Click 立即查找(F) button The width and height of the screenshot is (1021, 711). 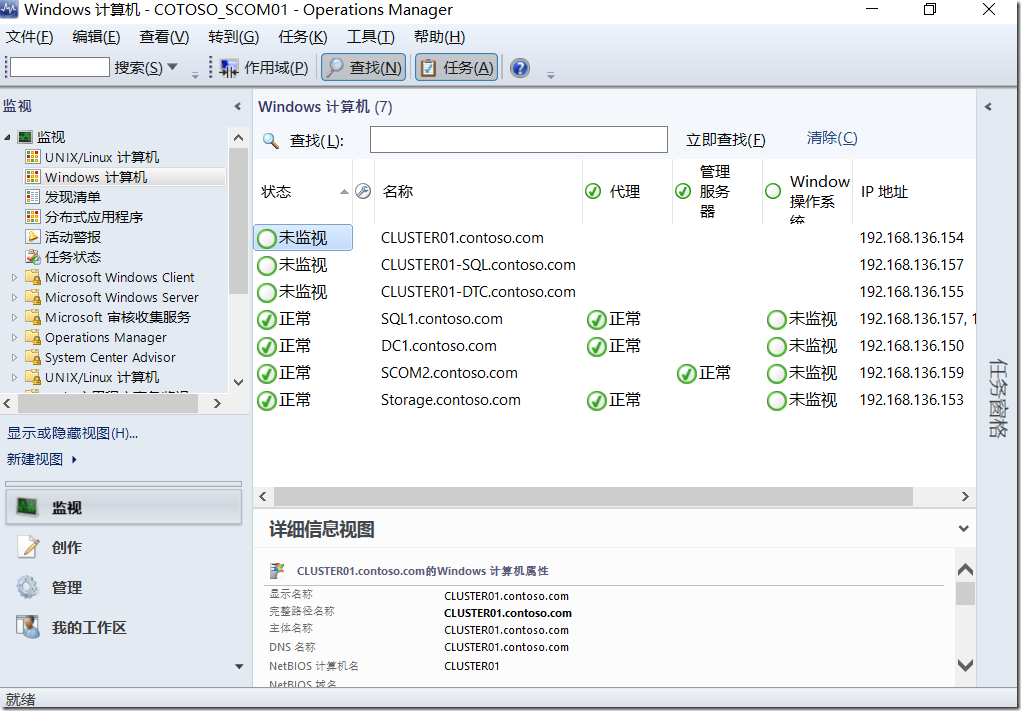[x=725, y=140]
